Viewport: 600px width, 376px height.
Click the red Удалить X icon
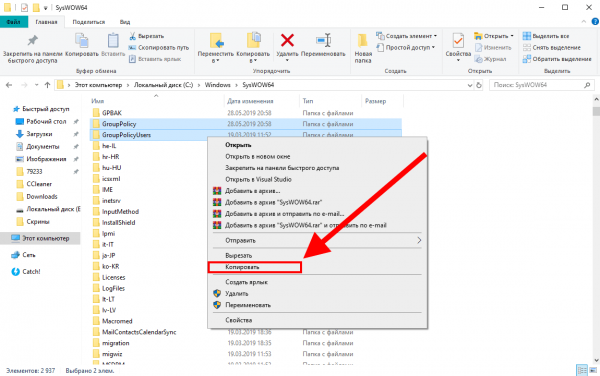(x=287, y=41)
